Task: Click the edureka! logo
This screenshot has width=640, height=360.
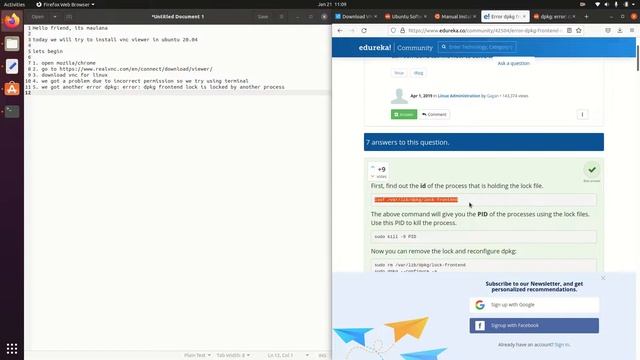Action: point(375,47)
